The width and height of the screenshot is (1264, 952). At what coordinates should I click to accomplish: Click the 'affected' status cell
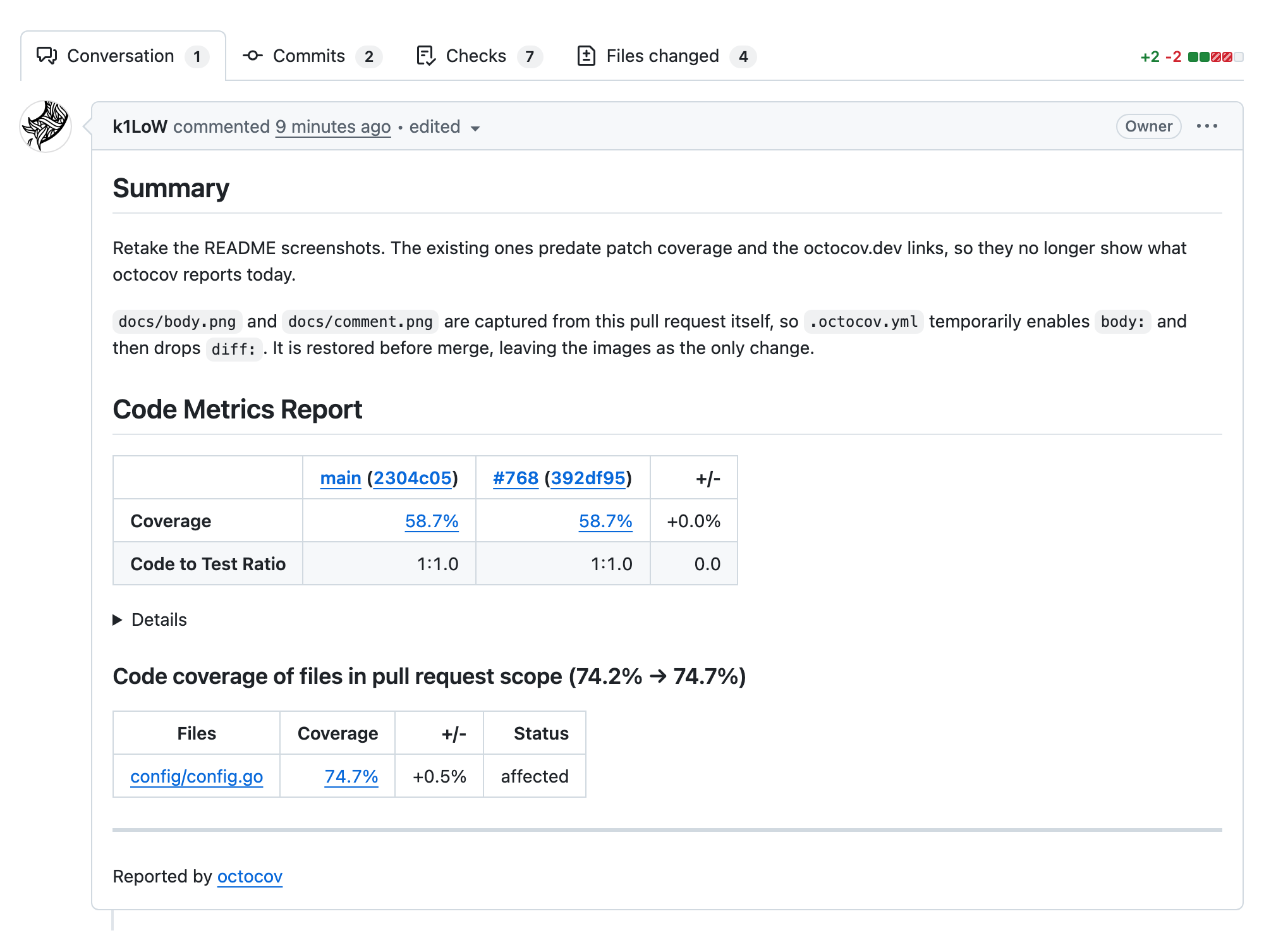click(x=535, y=776)
